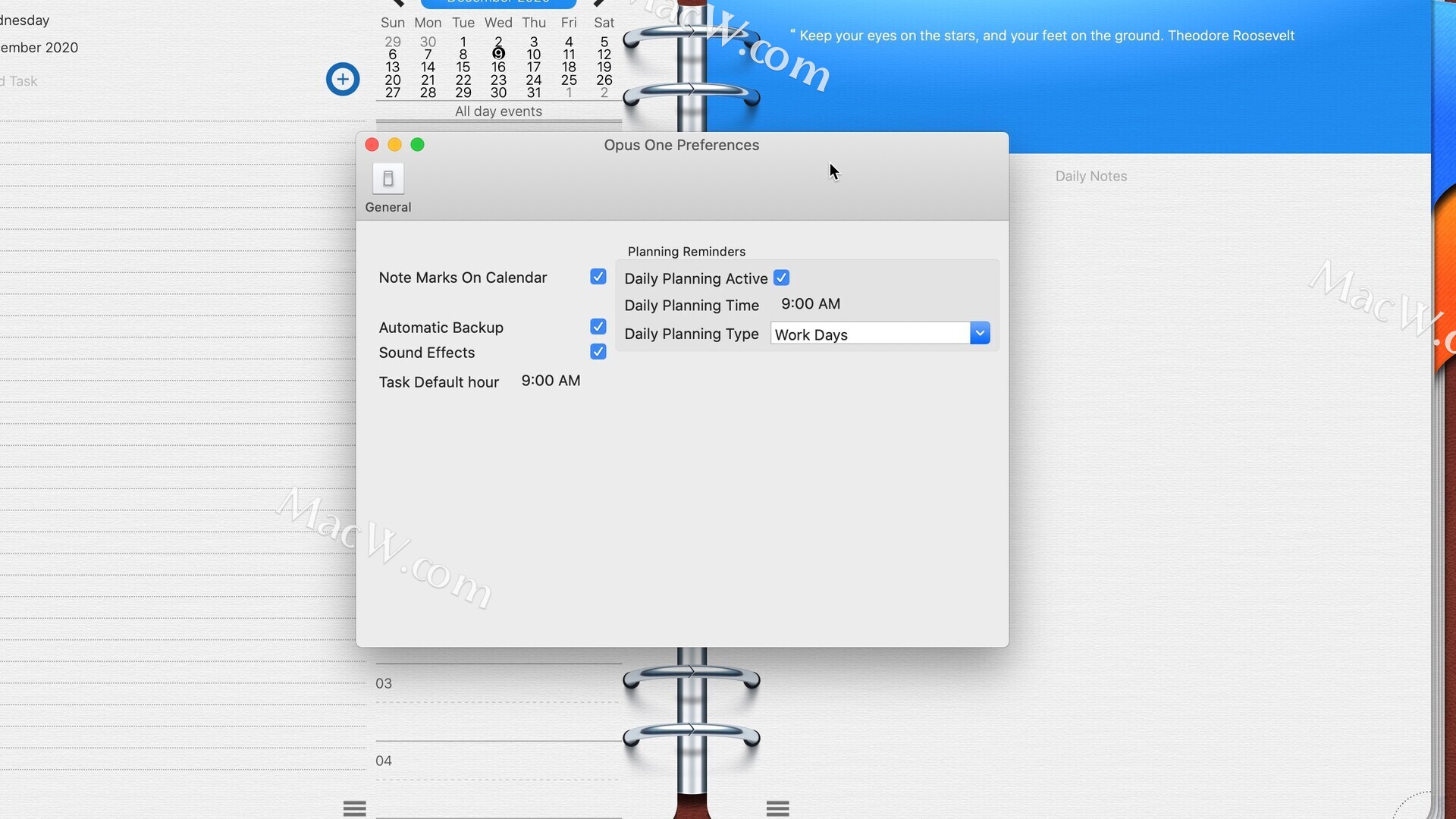Zoom the Preferences window with green button
The height and width of the screenshot is (819, 1456).
[417, 145]
